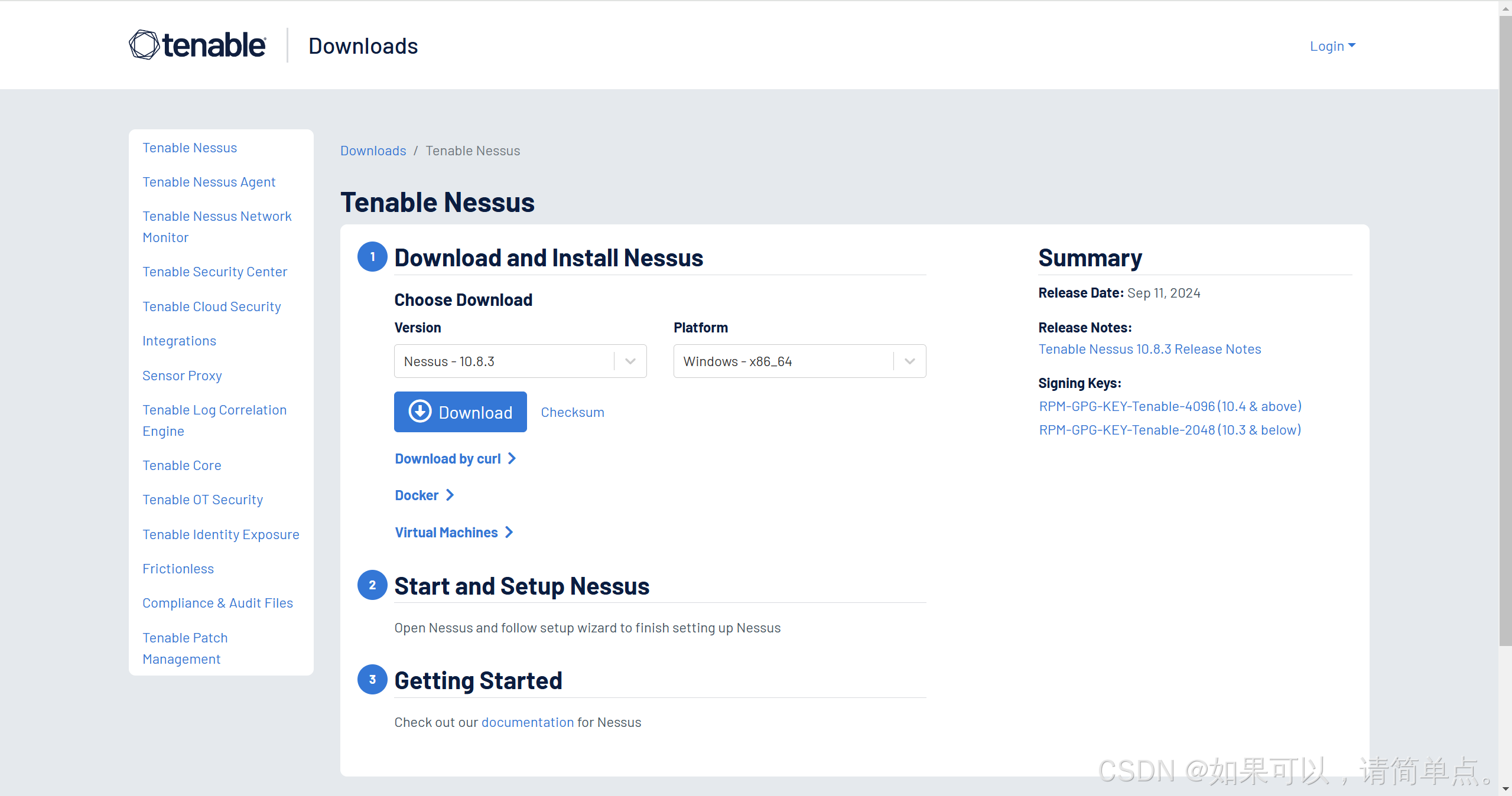Expand the Docker section
The image size is (1512, 796).
[x=424, y=495]
